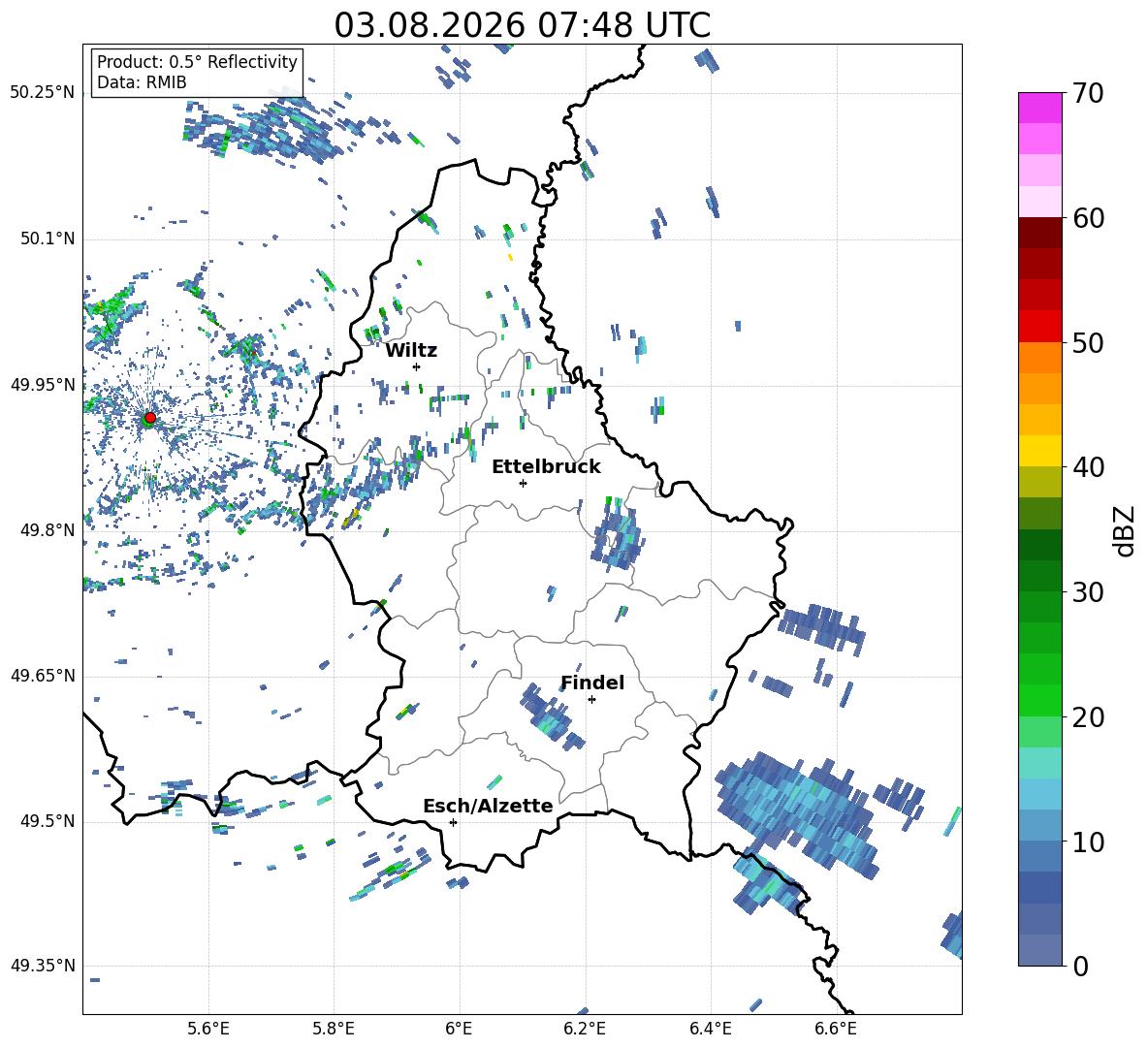This screenshot has height=1048, width=1148.
Task: Click the dBZ colorbar axis label
Action: click(1126, 530)
